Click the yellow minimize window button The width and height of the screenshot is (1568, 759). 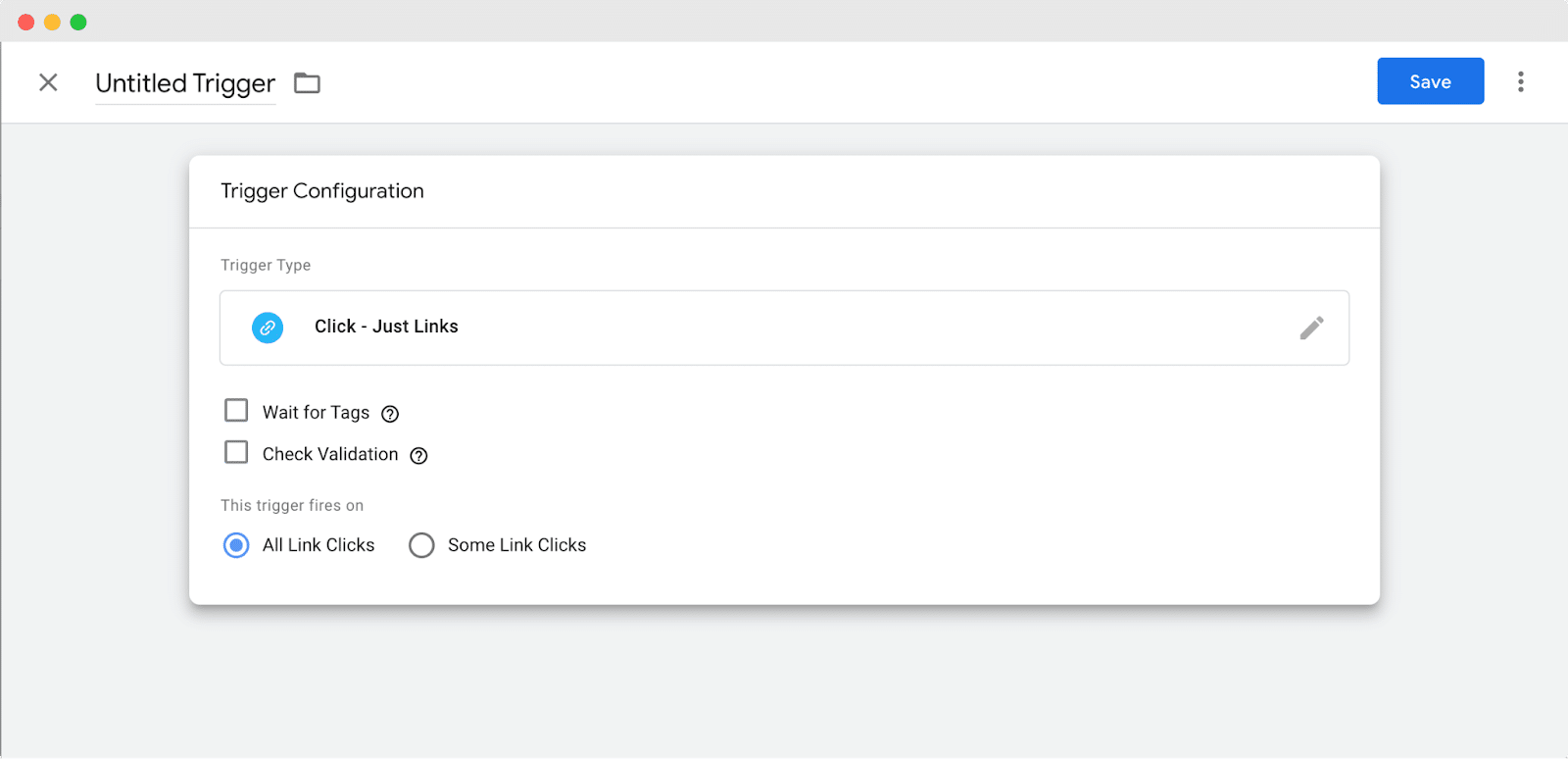pyautogui.click(x=52, y=22)
